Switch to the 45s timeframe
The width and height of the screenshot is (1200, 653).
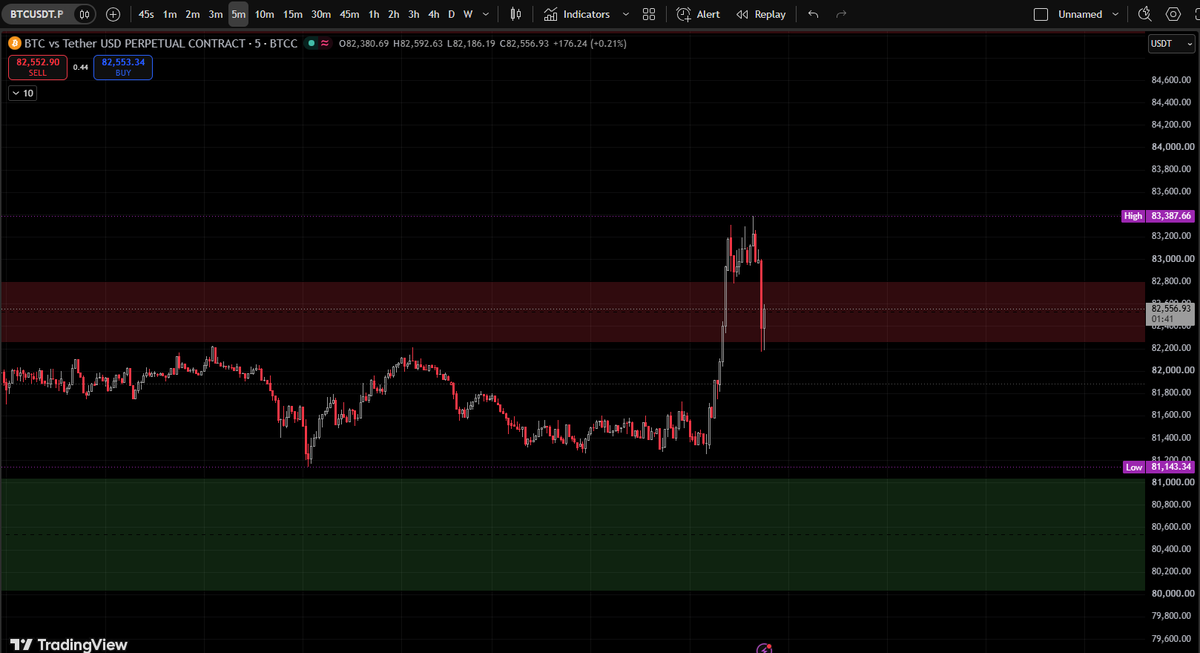coord(146,14)
